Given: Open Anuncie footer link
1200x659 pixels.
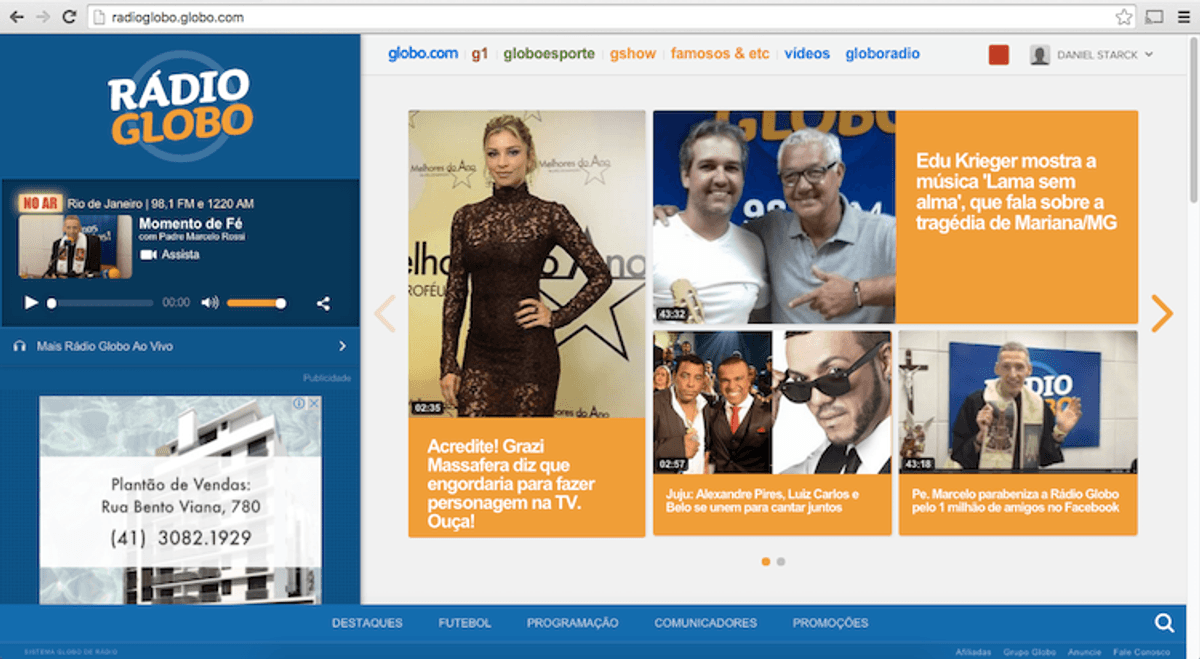Looking at the screenshot, I should point(1084,652).
